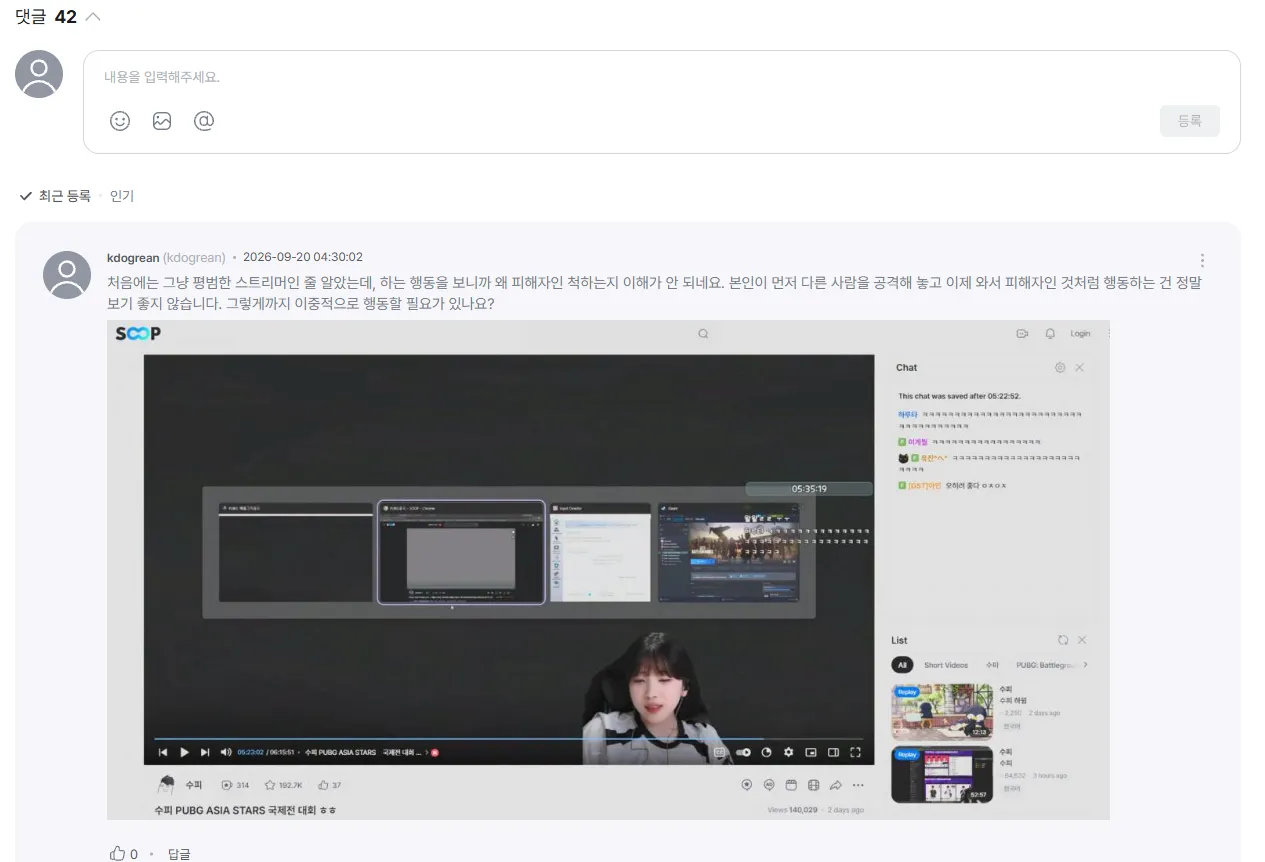The height and width of the screenshot is (862, 1265).
Task: Click the chat user 하루다
Action: point(907,414)
